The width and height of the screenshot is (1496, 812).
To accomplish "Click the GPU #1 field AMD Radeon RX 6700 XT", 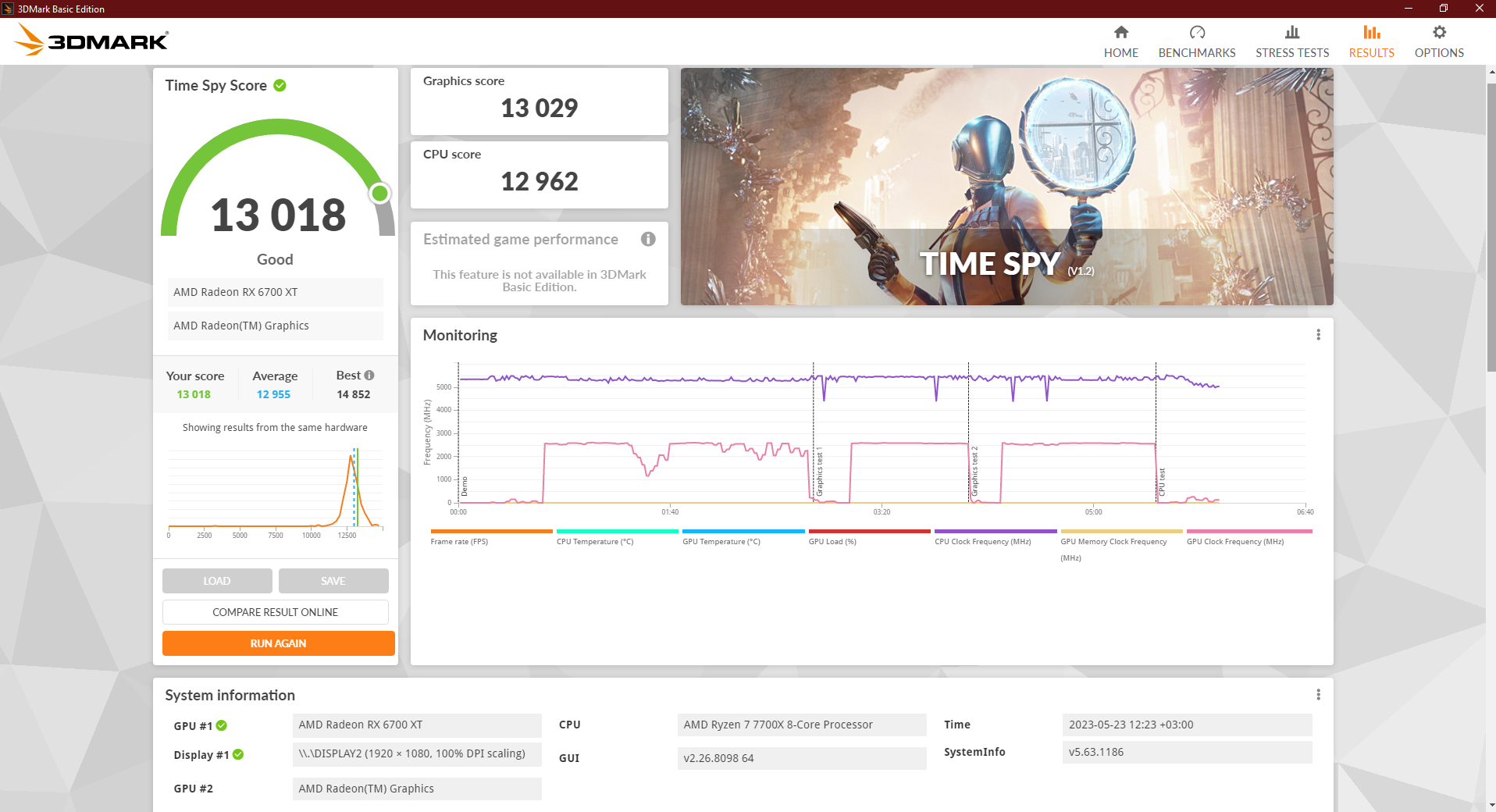I will coord(417,725).
